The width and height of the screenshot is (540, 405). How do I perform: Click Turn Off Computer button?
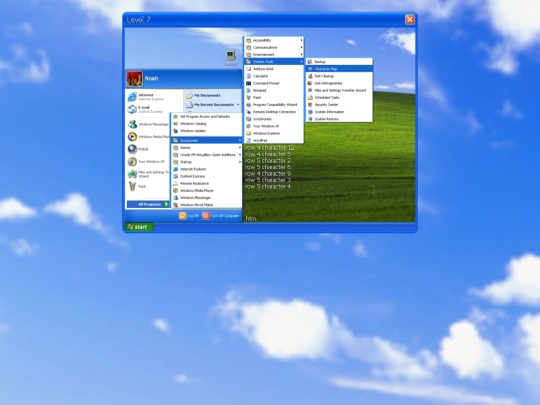click(221, 216)
